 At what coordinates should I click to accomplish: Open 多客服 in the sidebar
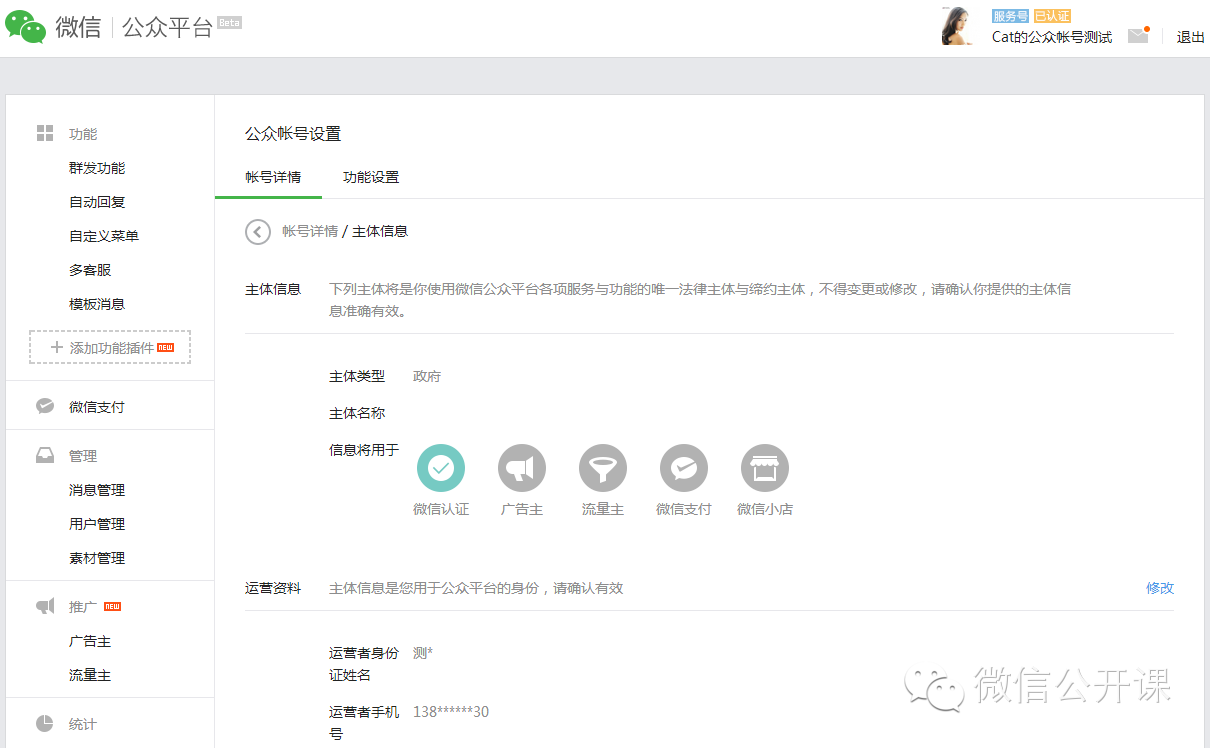coord(90,270)
